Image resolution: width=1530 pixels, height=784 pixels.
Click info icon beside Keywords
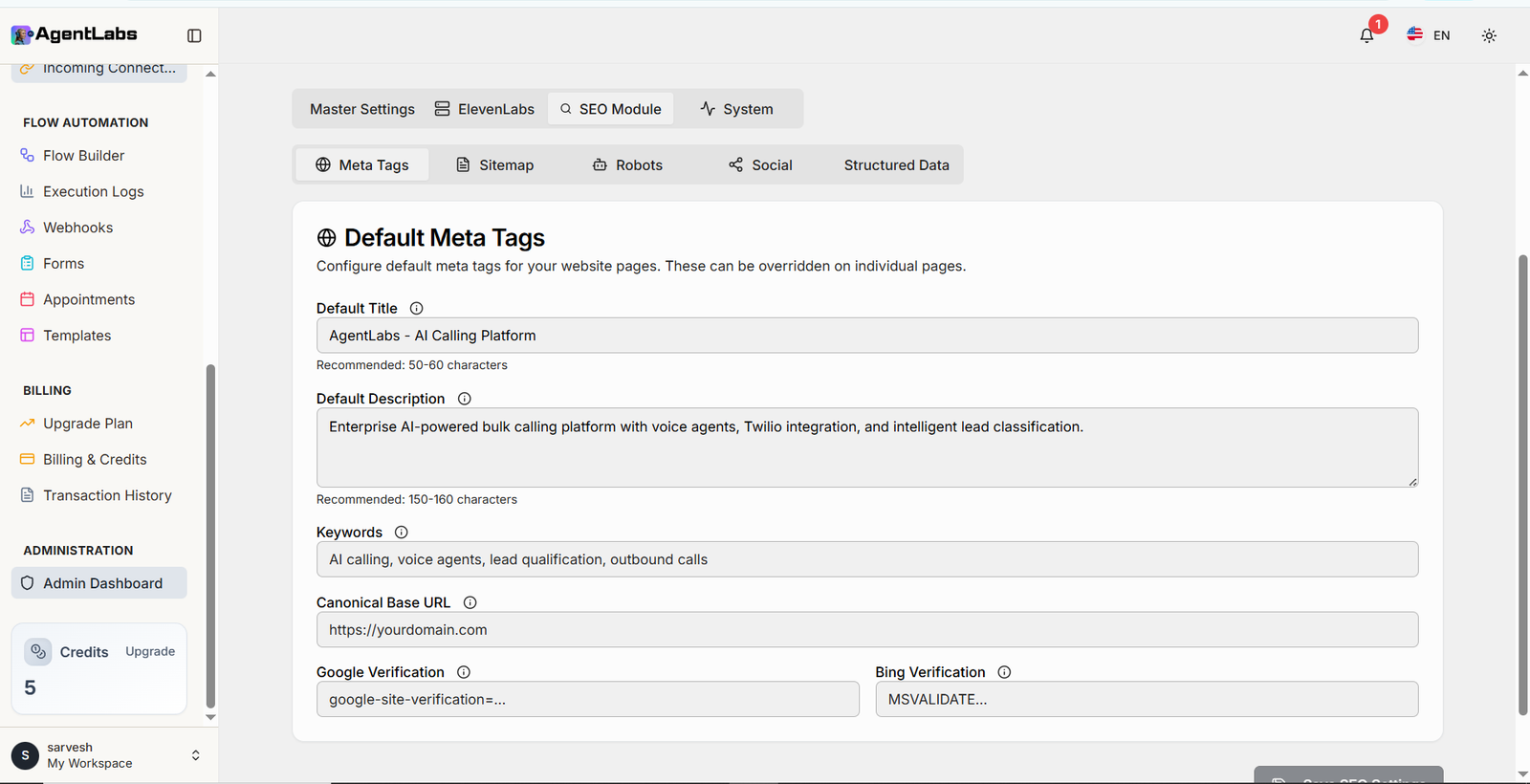tap(402, 533)
